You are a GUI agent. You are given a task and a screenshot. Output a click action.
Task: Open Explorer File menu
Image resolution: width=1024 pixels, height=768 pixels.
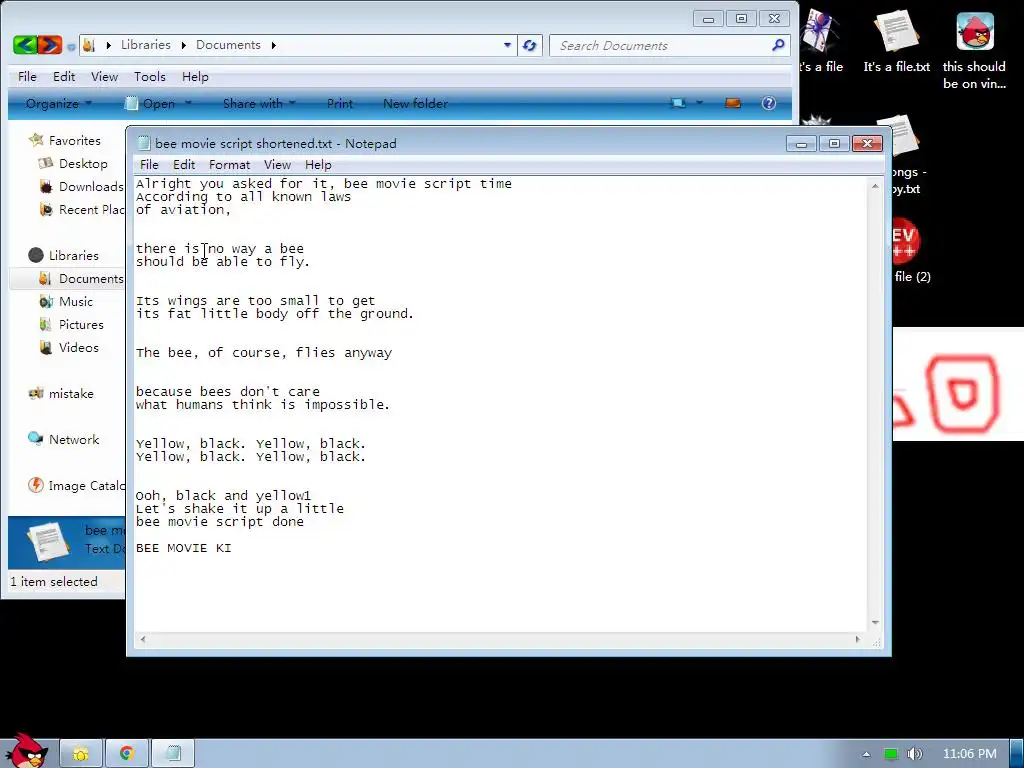click(x=27, y=76)
